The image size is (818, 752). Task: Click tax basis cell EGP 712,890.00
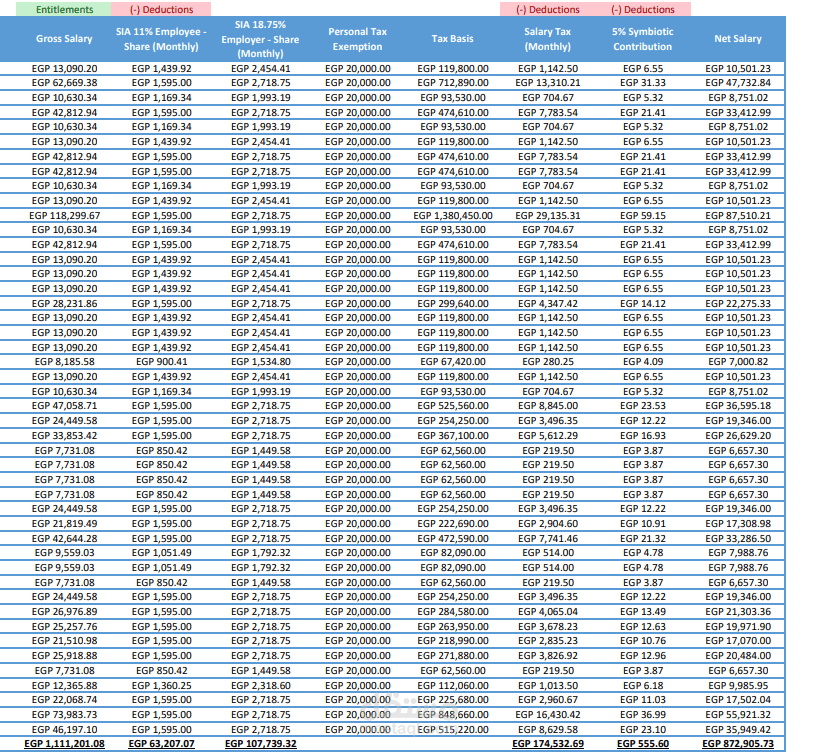[x=452, y=82]
